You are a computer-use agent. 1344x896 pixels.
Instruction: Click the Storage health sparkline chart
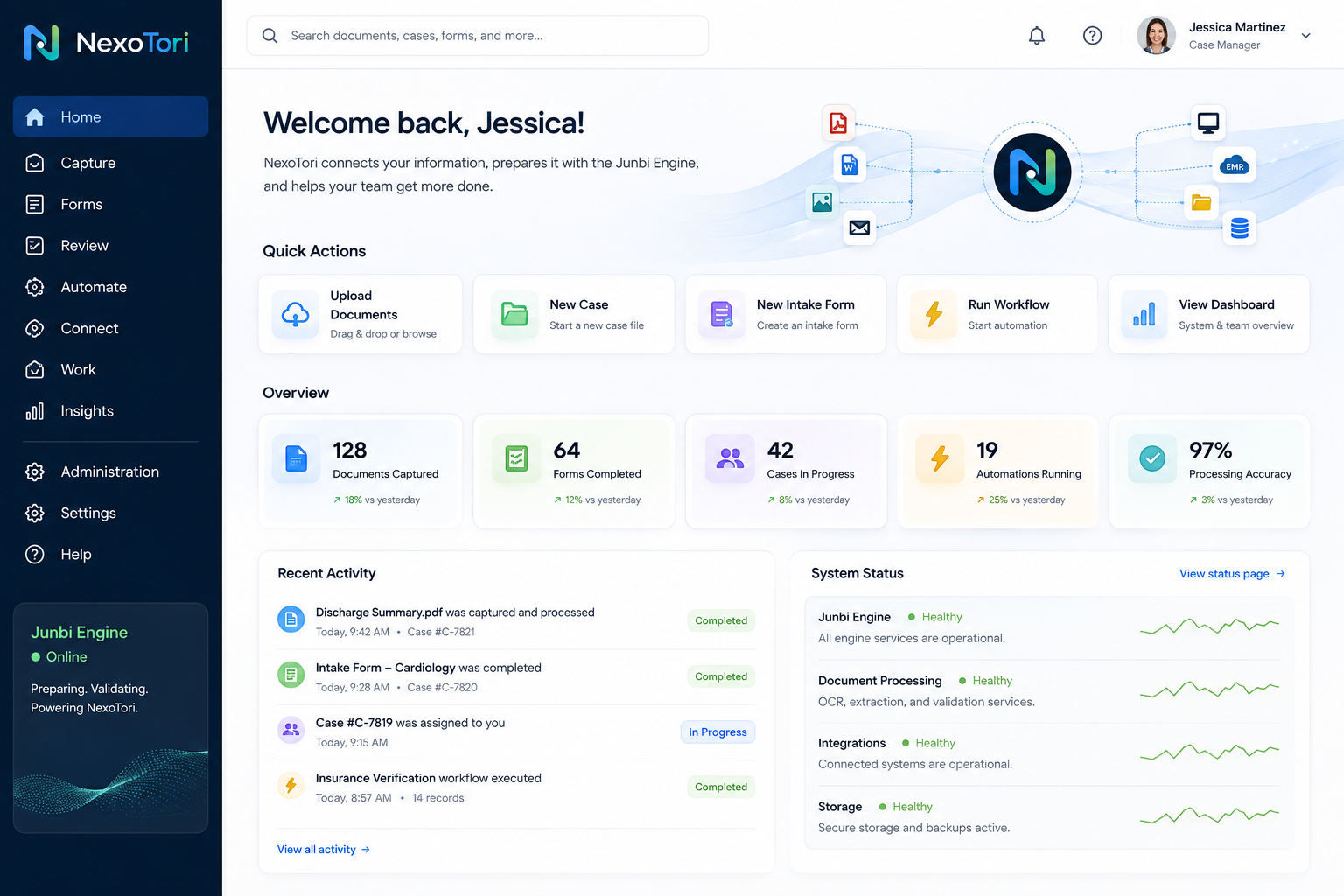click(1210, 816)
